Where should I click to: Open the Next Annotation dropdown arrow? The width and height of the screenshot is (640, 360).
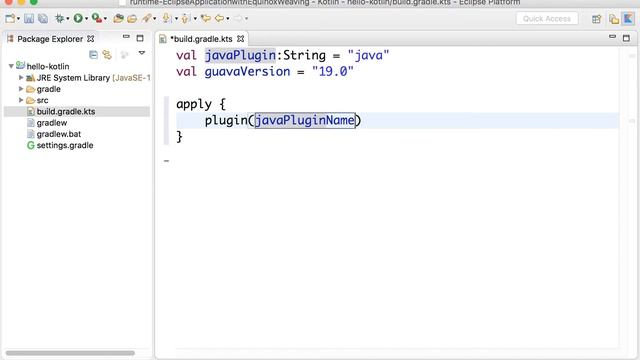pyautogui.click(x=176, y=19)
